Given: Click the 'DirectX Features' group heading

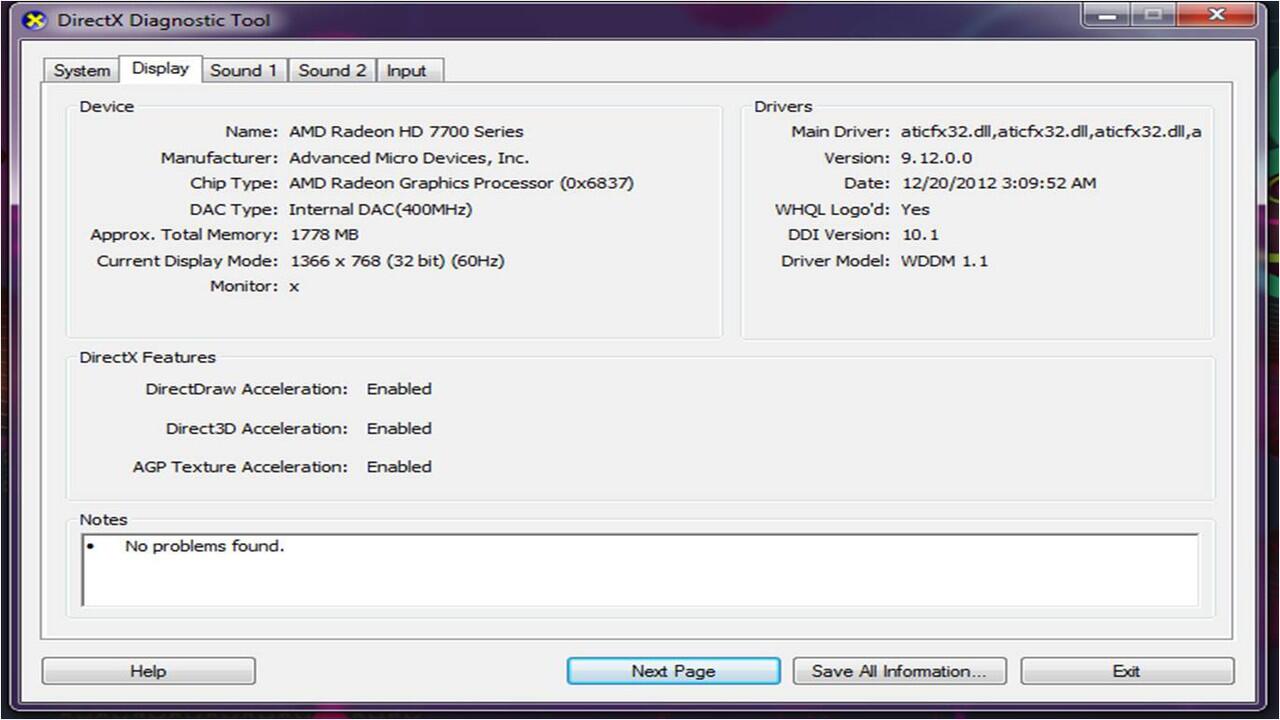Looking at the screenshot, I should click(x=148, y=358).
